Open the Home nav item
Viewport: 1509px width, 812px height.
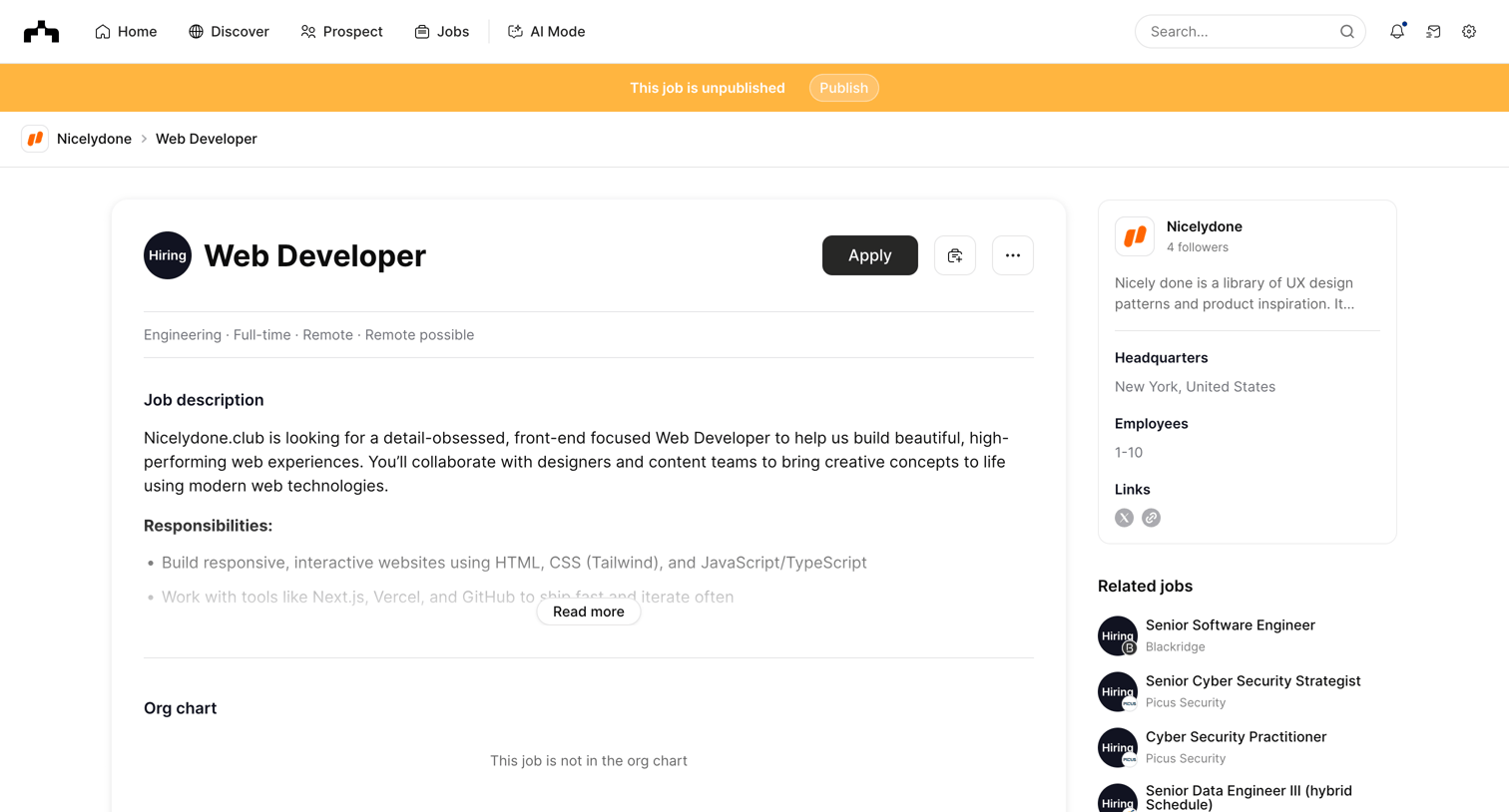(126, 32)
